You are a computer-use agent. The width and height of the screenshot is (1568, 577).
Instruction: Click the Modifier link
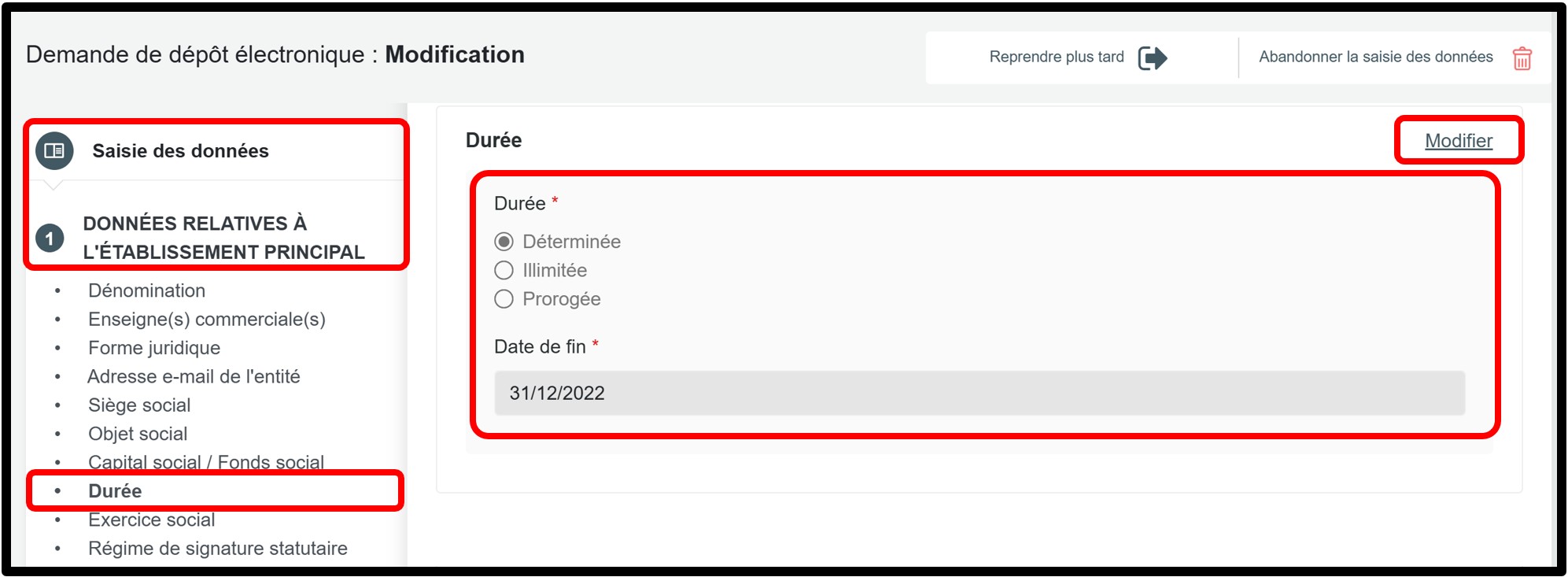coord(1458,141)
